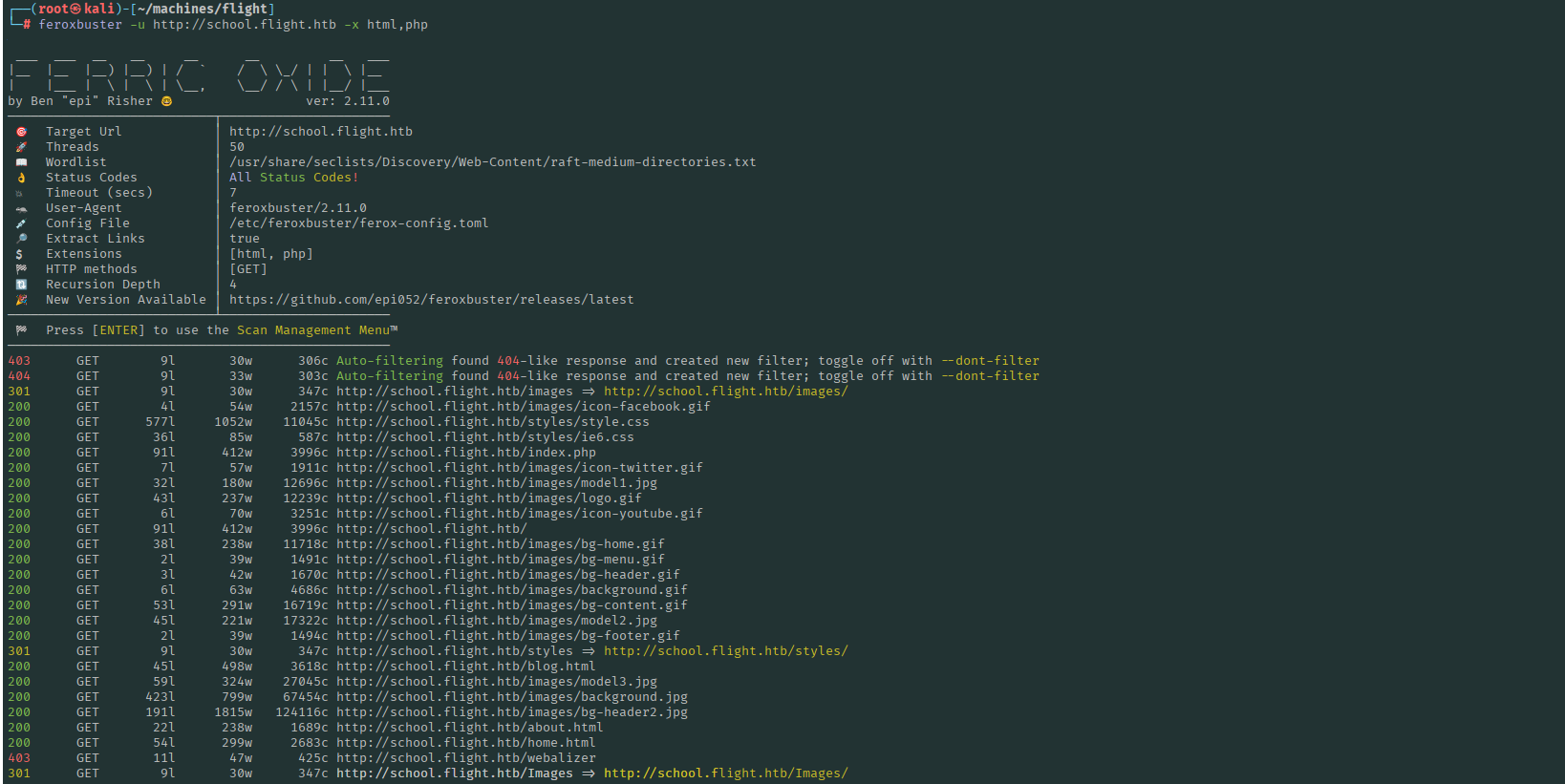The image size is (1565, 784).
Task: Click the arrows icon next to Recursion Depth
Action: pos(21,285)
